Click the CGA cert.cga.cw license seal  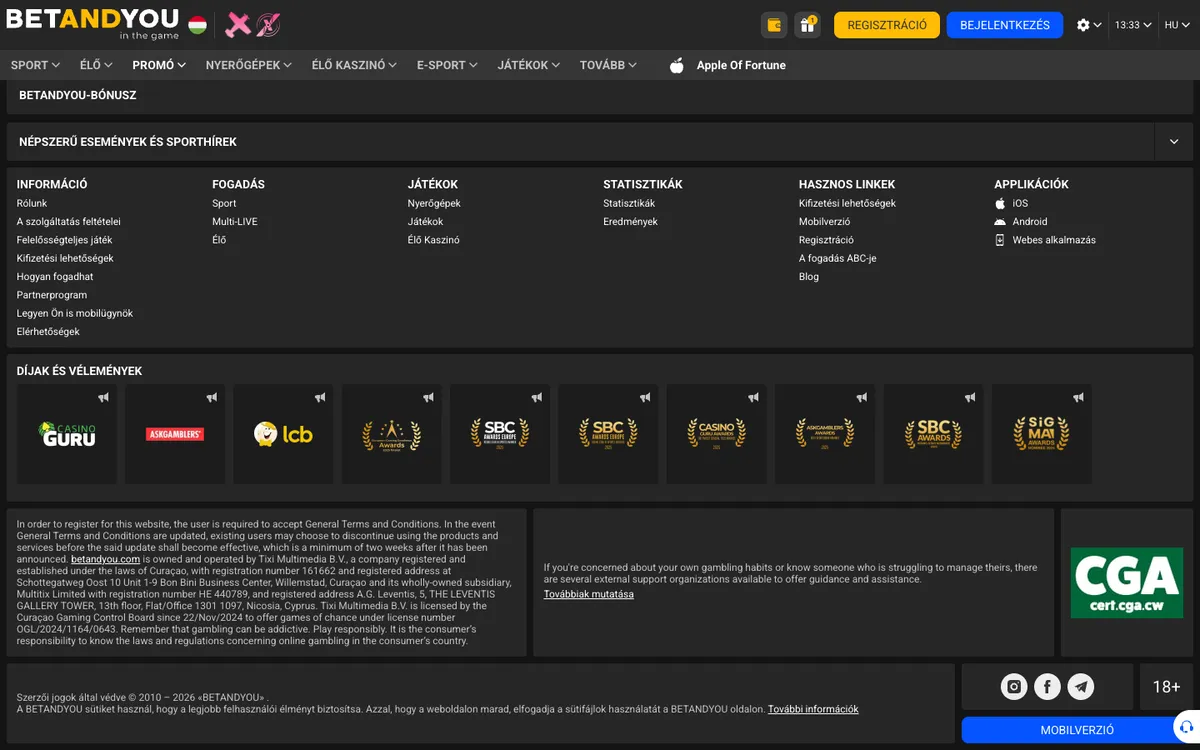[x=1126, y=582]
